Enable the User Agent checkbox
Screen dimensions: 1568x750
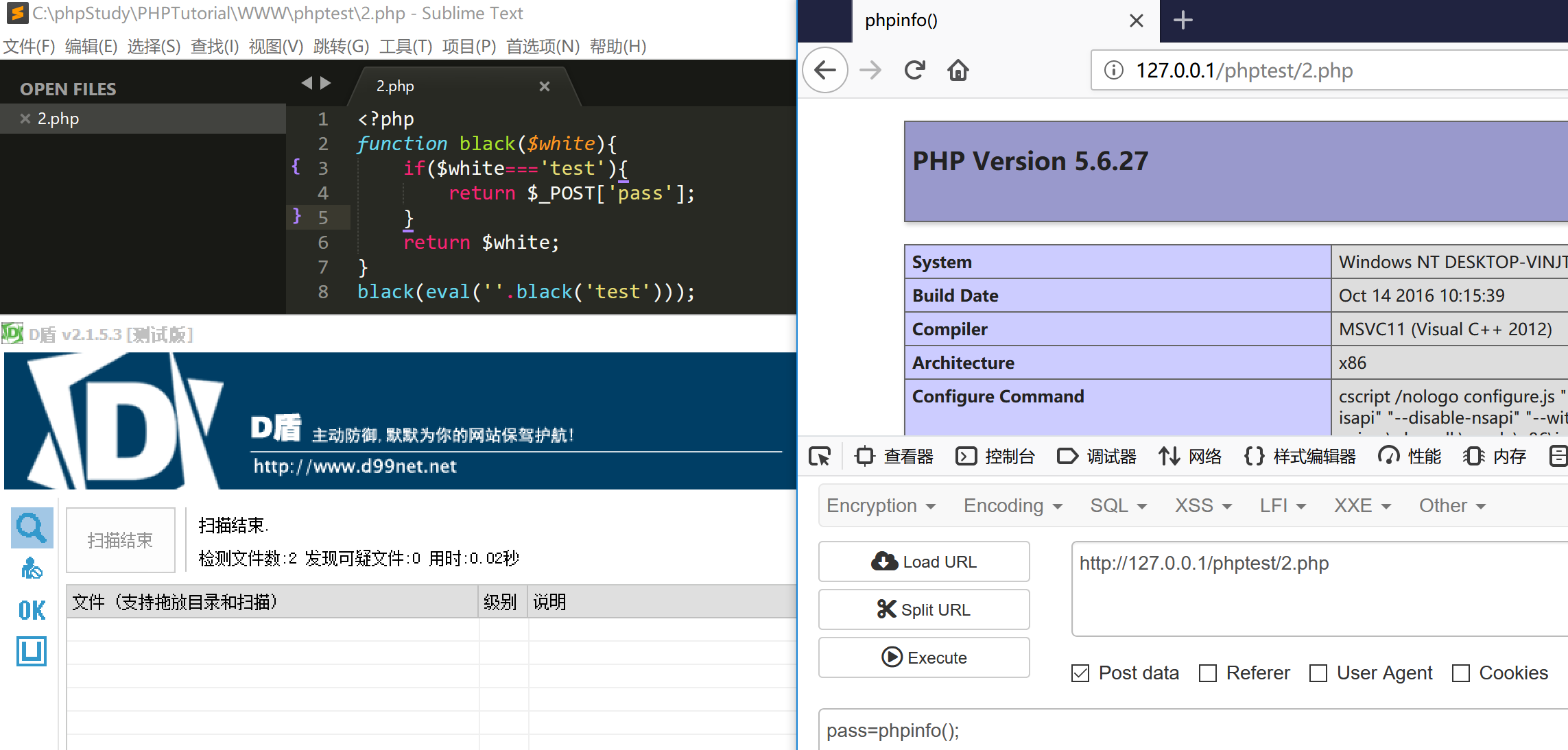coord(1318,673)
